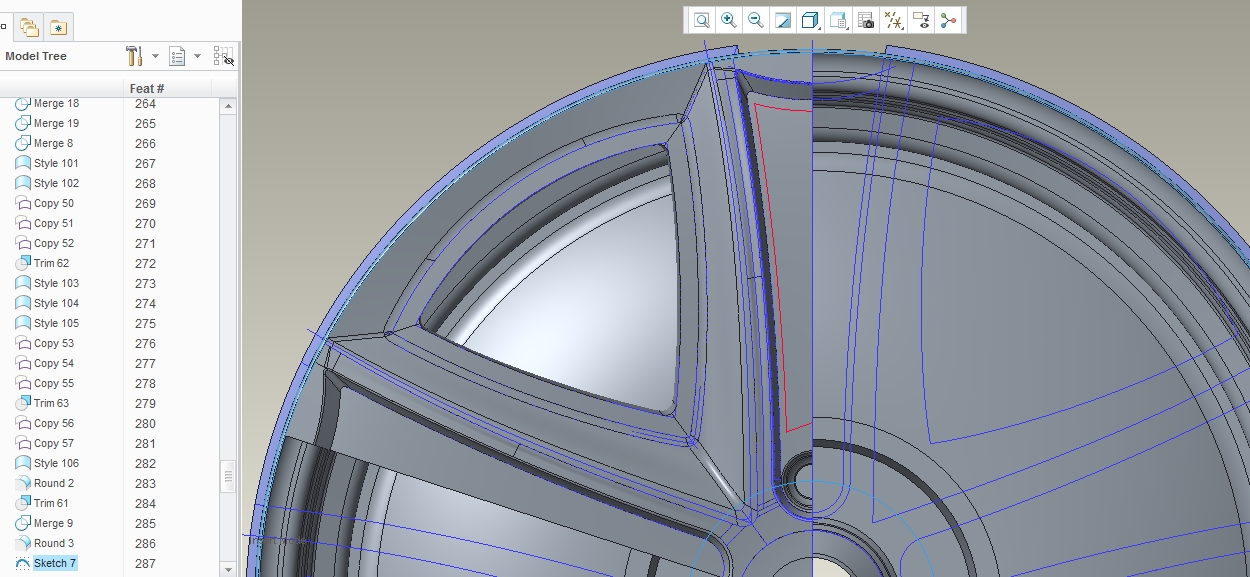Screen dimensions: 1250x577
Task: Toggle the Annotation Display icon
Action: [921, 20]
